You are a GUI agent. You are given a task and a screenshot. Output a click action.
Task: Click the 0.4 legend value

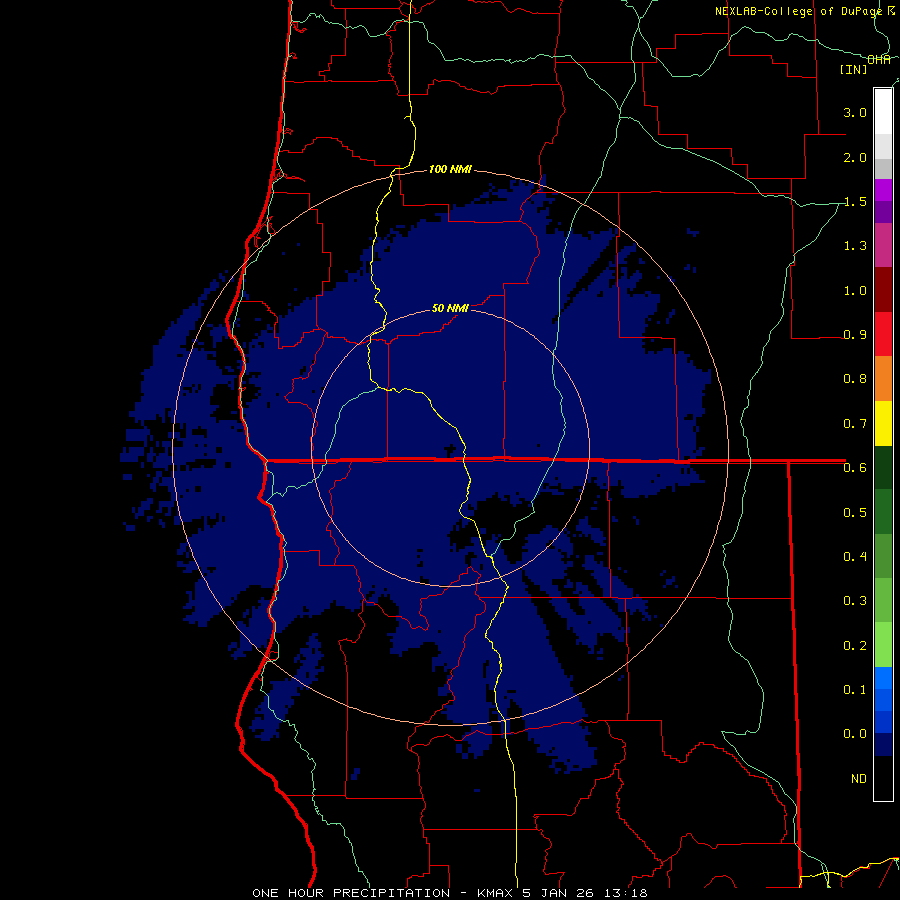(x=855, y=556)
